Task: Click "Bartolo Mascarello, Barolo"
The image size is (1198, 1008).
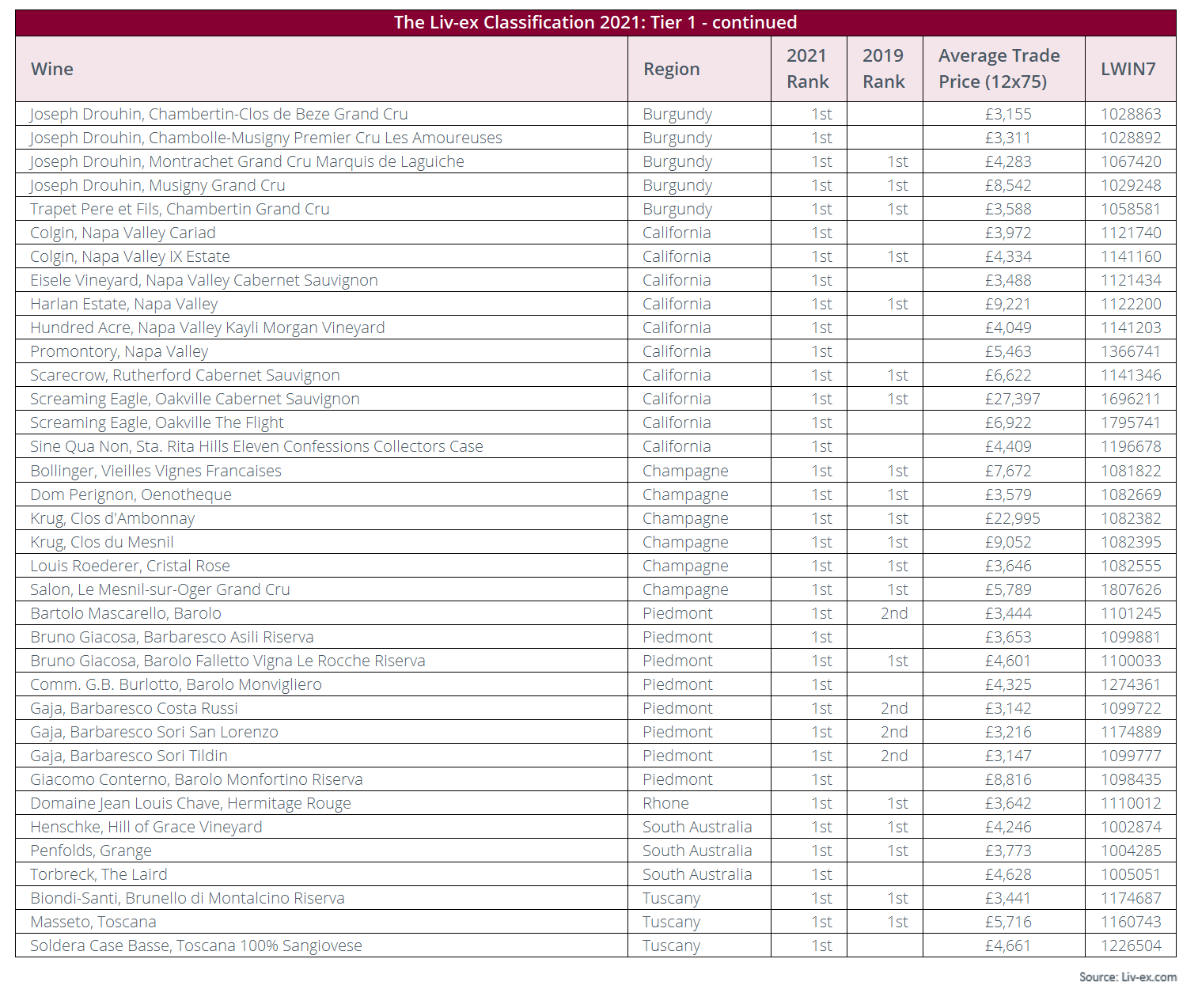Action: pos(126,613)
